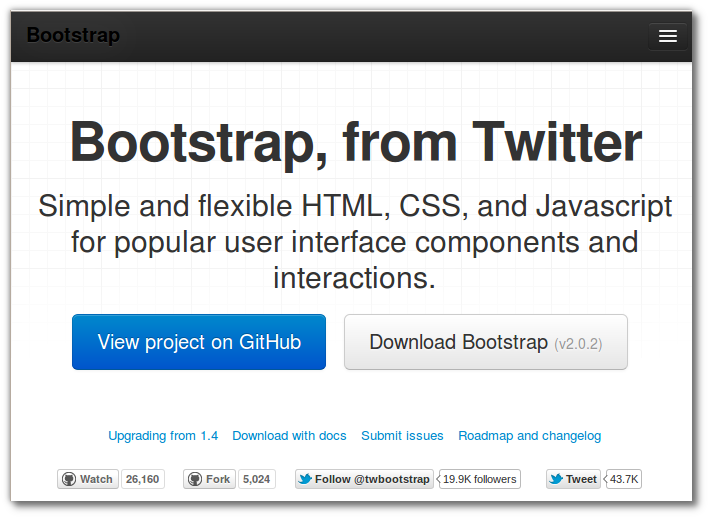Open the hamburger navigation menu
This screenshot has height=518, width=709.
(667, 36)
